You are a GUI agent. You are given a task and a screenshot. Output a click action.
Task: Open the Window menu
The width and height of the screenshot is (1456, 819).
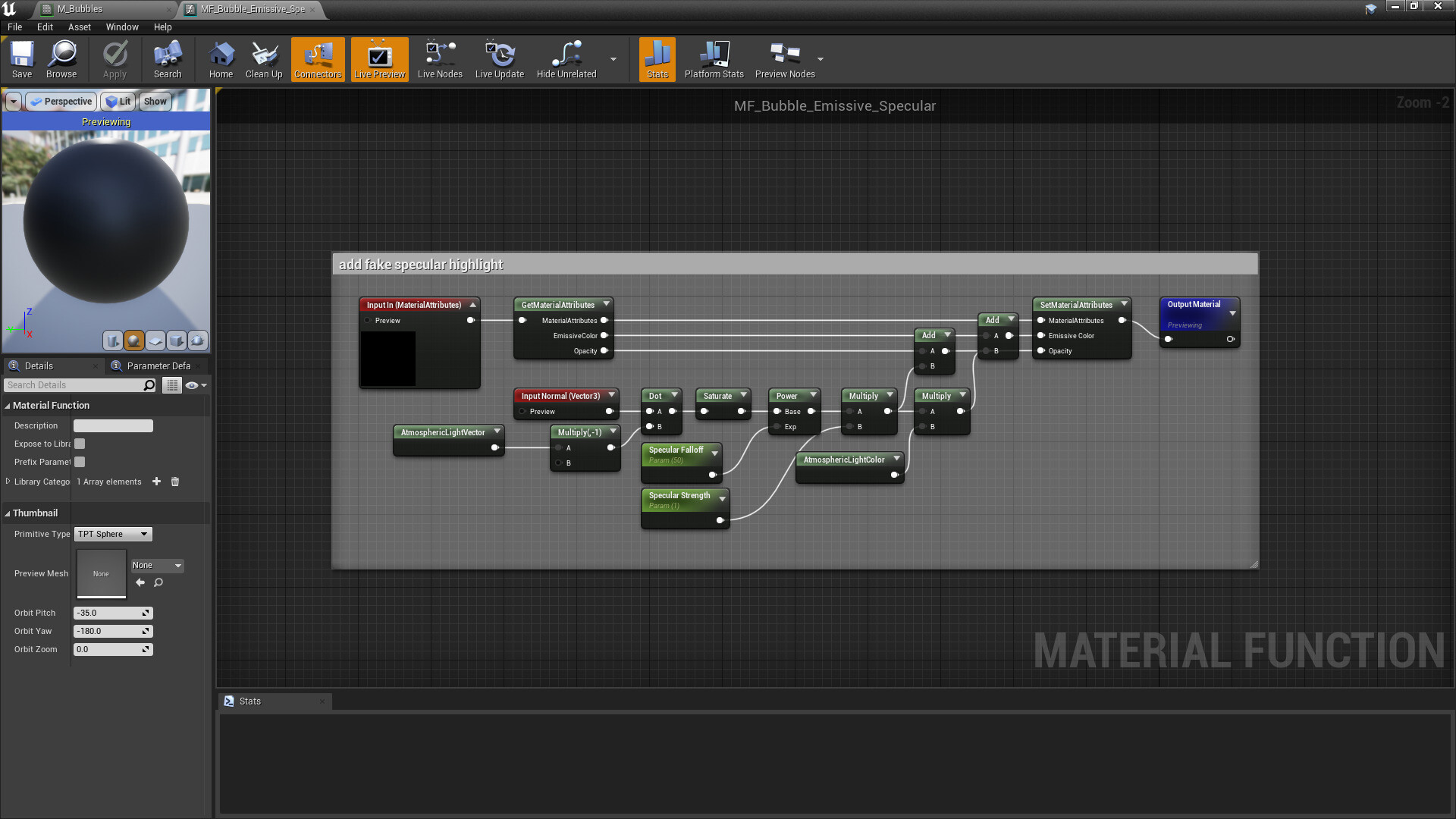122,27
